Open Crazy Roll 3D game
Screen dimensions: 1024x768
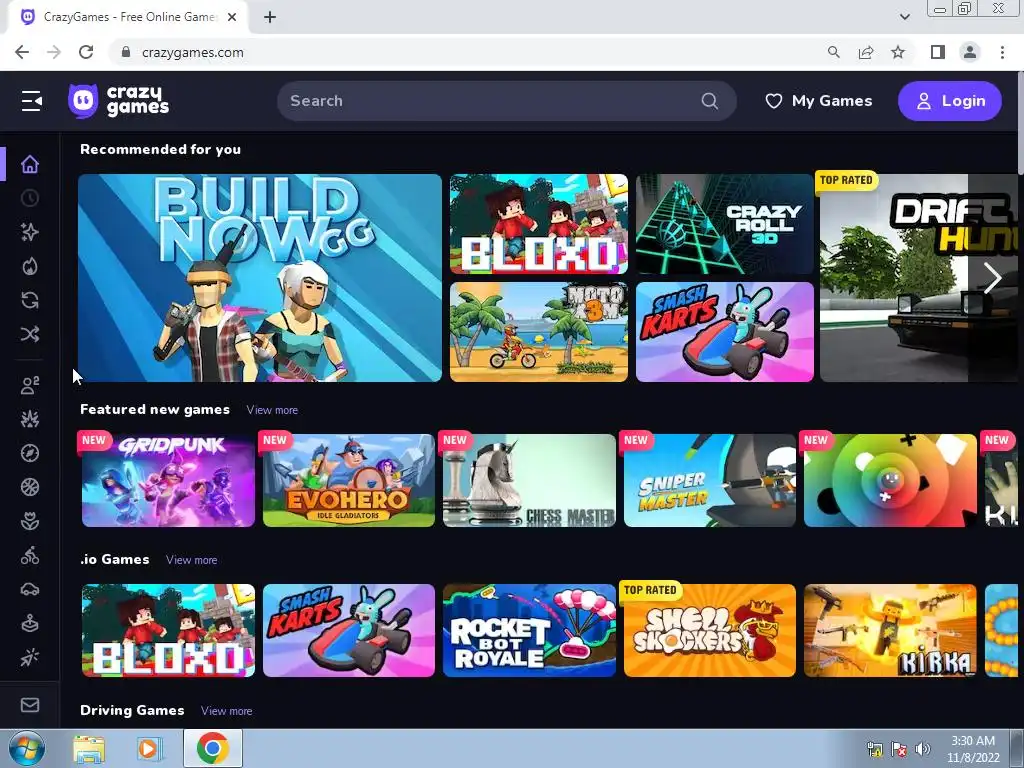pyautogui.click(x=725, y=224)
